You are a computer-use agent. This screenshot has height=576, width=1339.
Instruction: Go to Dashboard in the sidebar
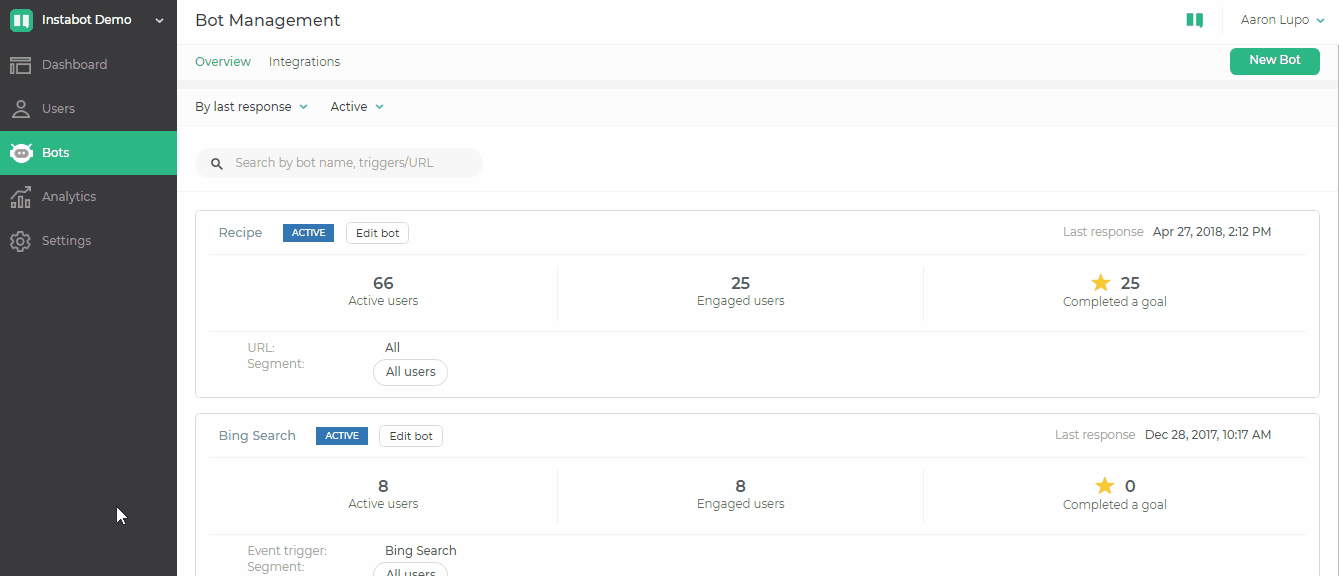[88, 65]
